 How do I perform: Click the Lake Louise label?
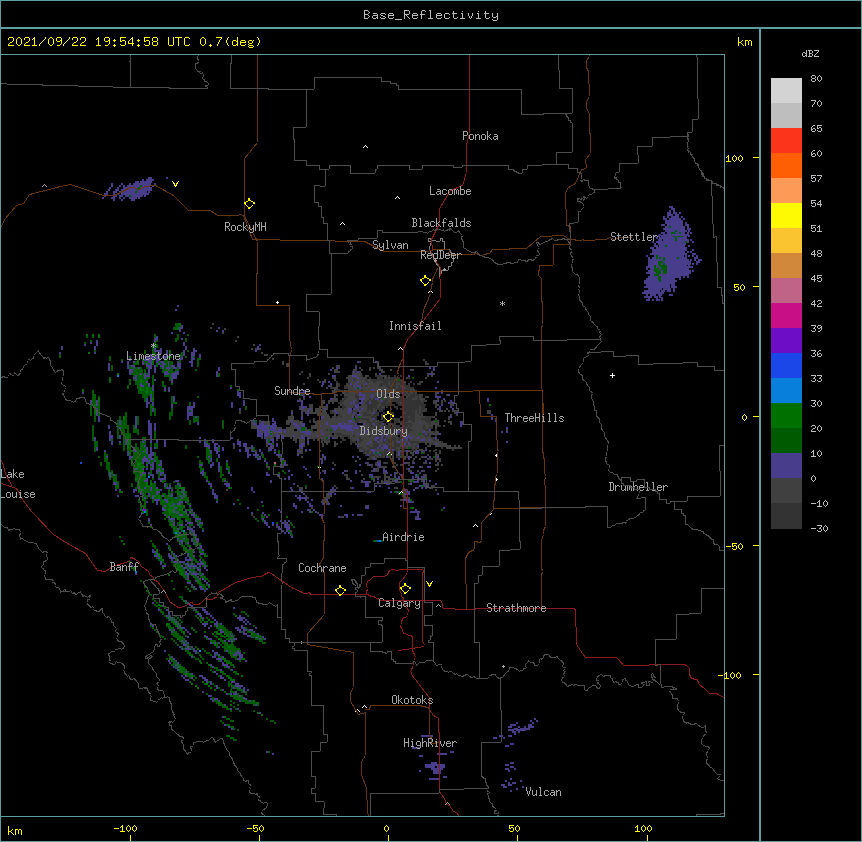tap(18, 484)
